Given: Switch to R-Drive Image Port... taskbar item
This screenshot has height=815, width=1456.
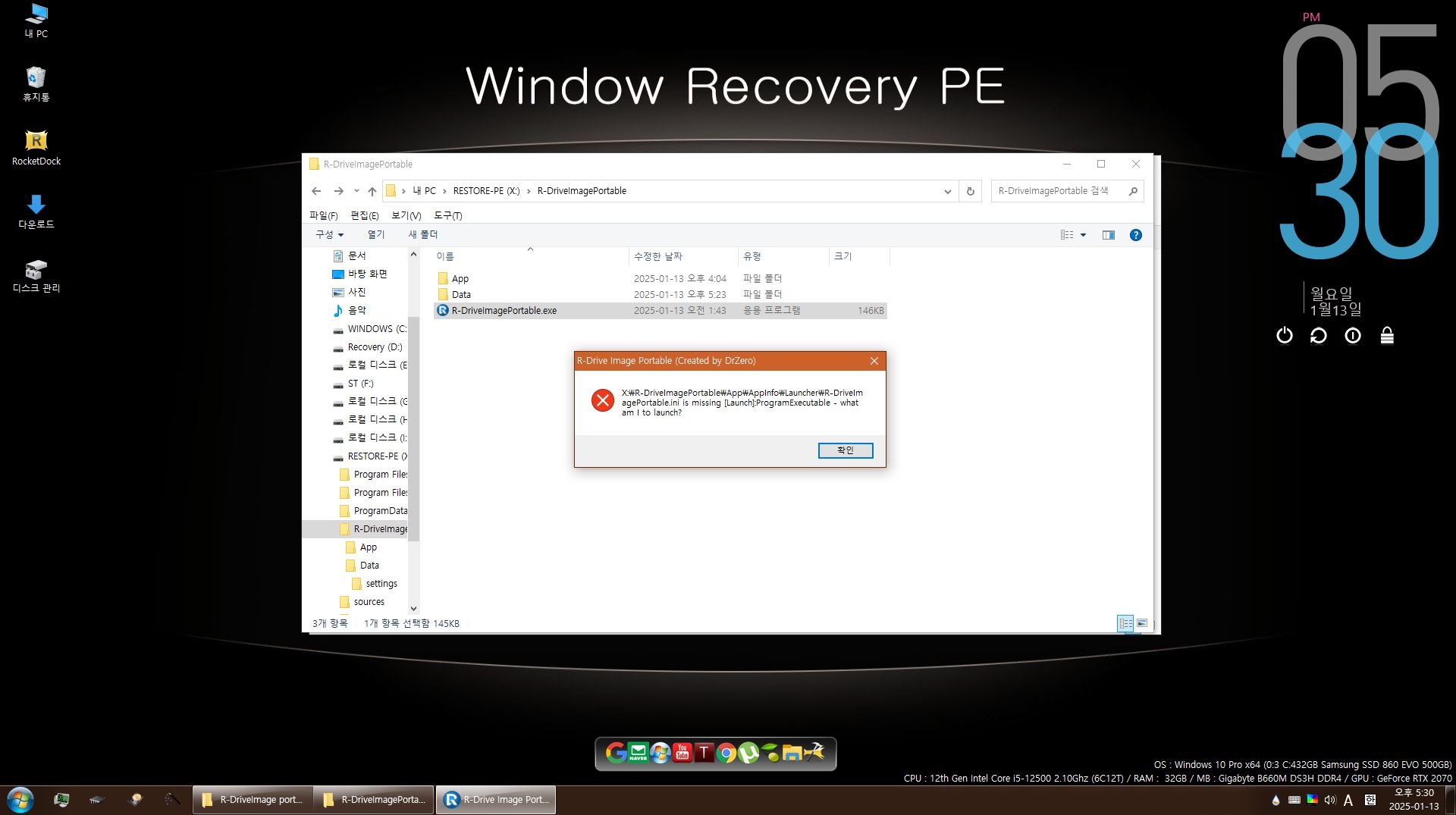Looking at the screenshot, I should click(496, 800).
